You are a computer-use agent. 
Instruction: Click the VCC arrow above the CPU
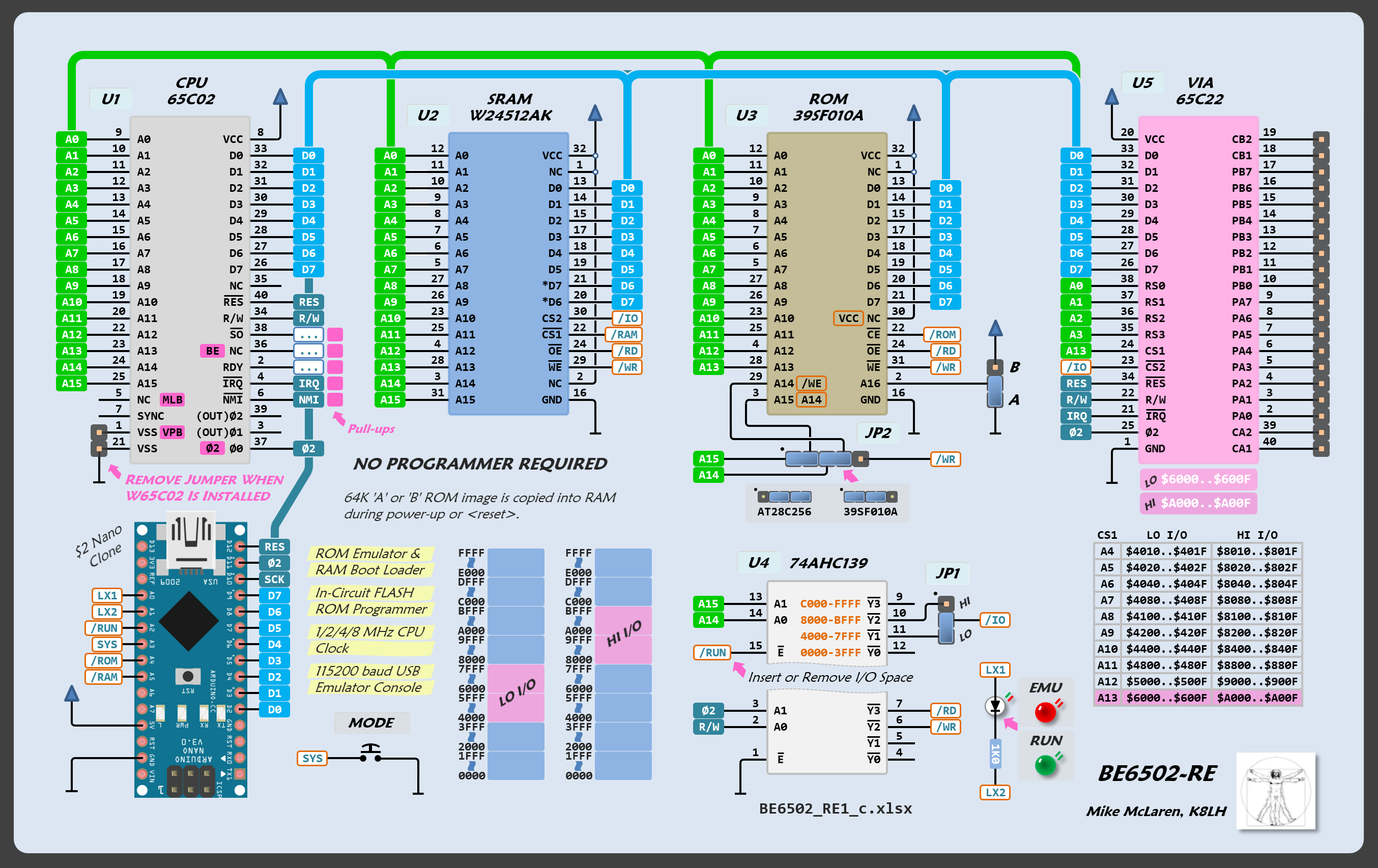point(280,97)
